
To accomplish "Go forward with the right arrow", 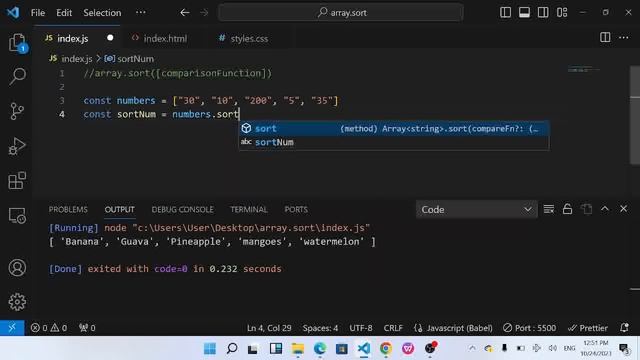I will pyautogui.click(x=204, y=13).
